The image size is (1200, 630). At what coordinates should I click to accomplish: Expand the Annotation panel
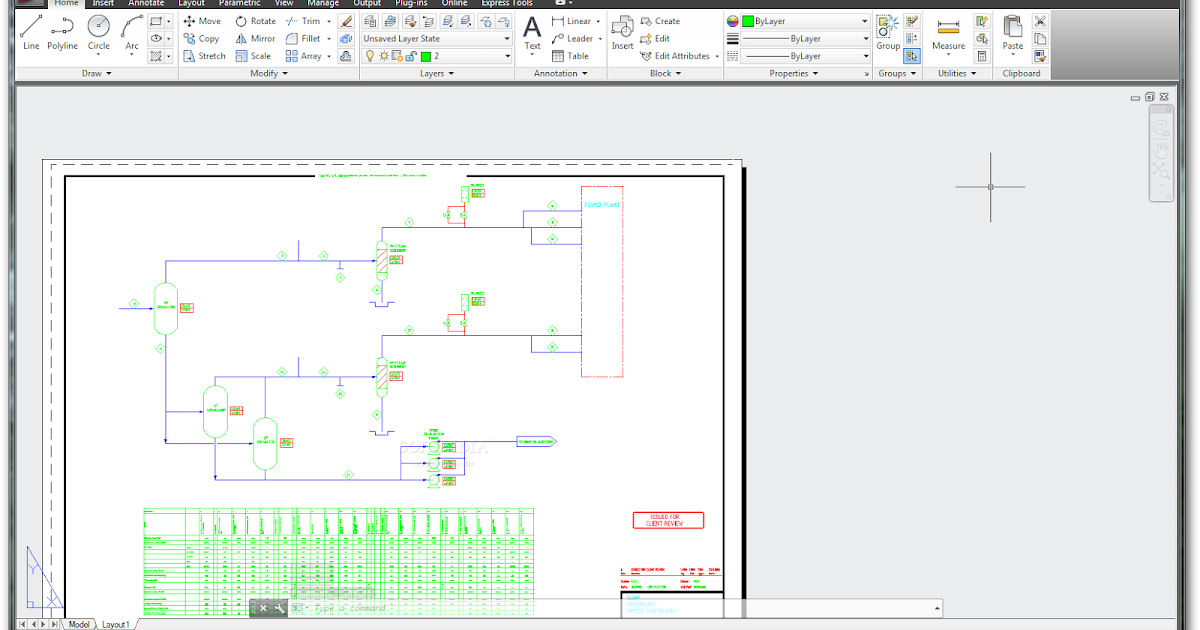[x=560, y=73]
